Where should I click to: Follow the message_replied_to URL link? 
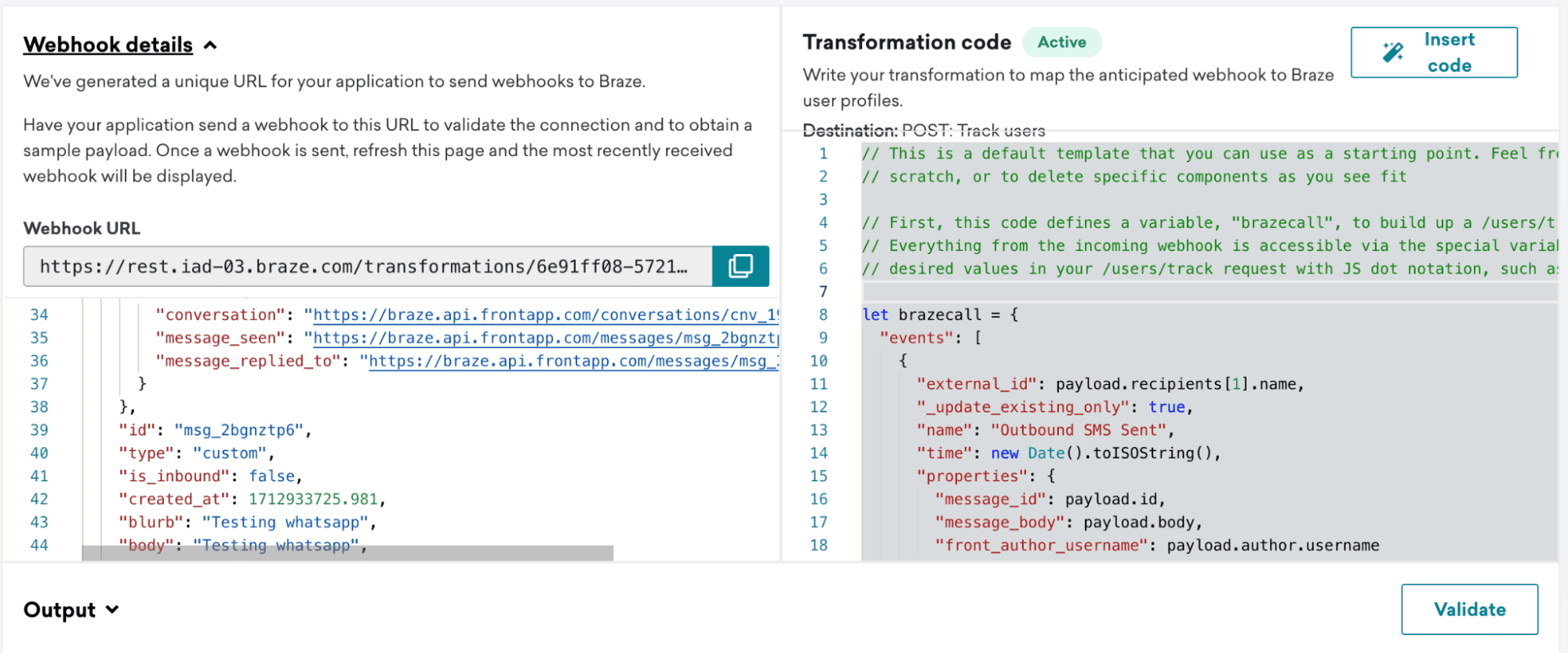tap(573, 361)
